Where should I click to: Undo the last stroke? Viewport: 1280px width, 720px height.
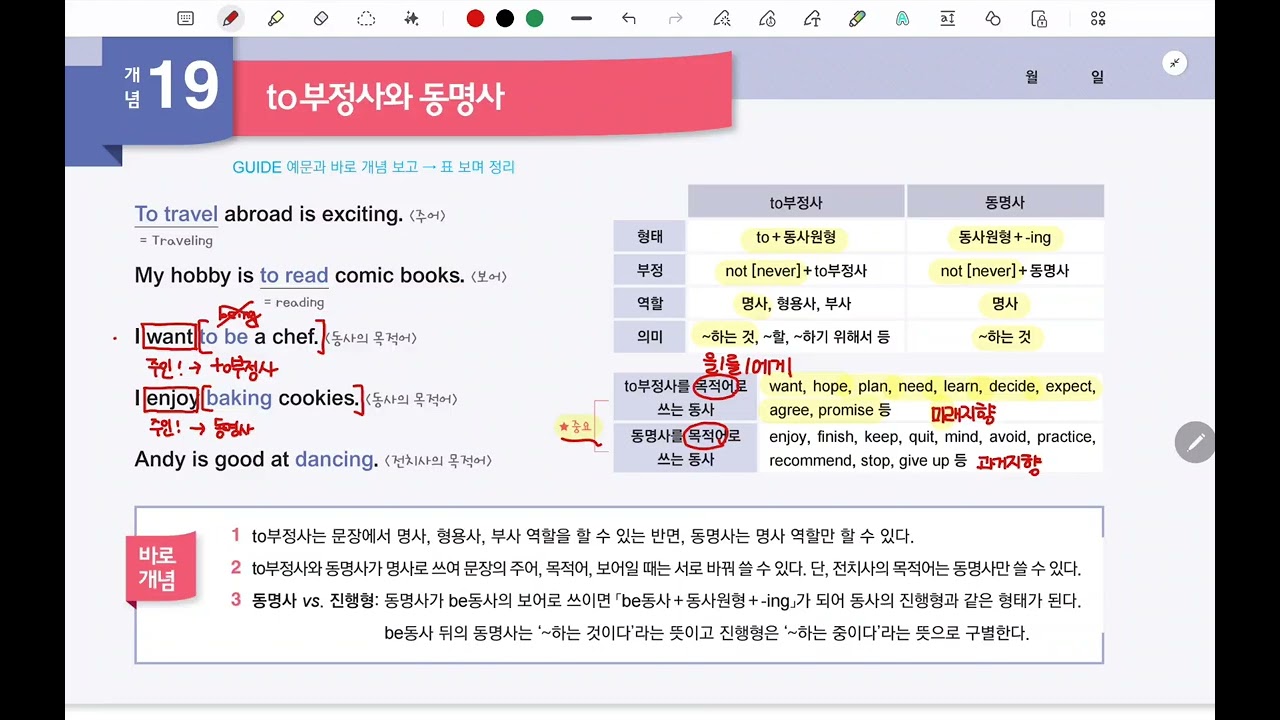click(628, 18)
